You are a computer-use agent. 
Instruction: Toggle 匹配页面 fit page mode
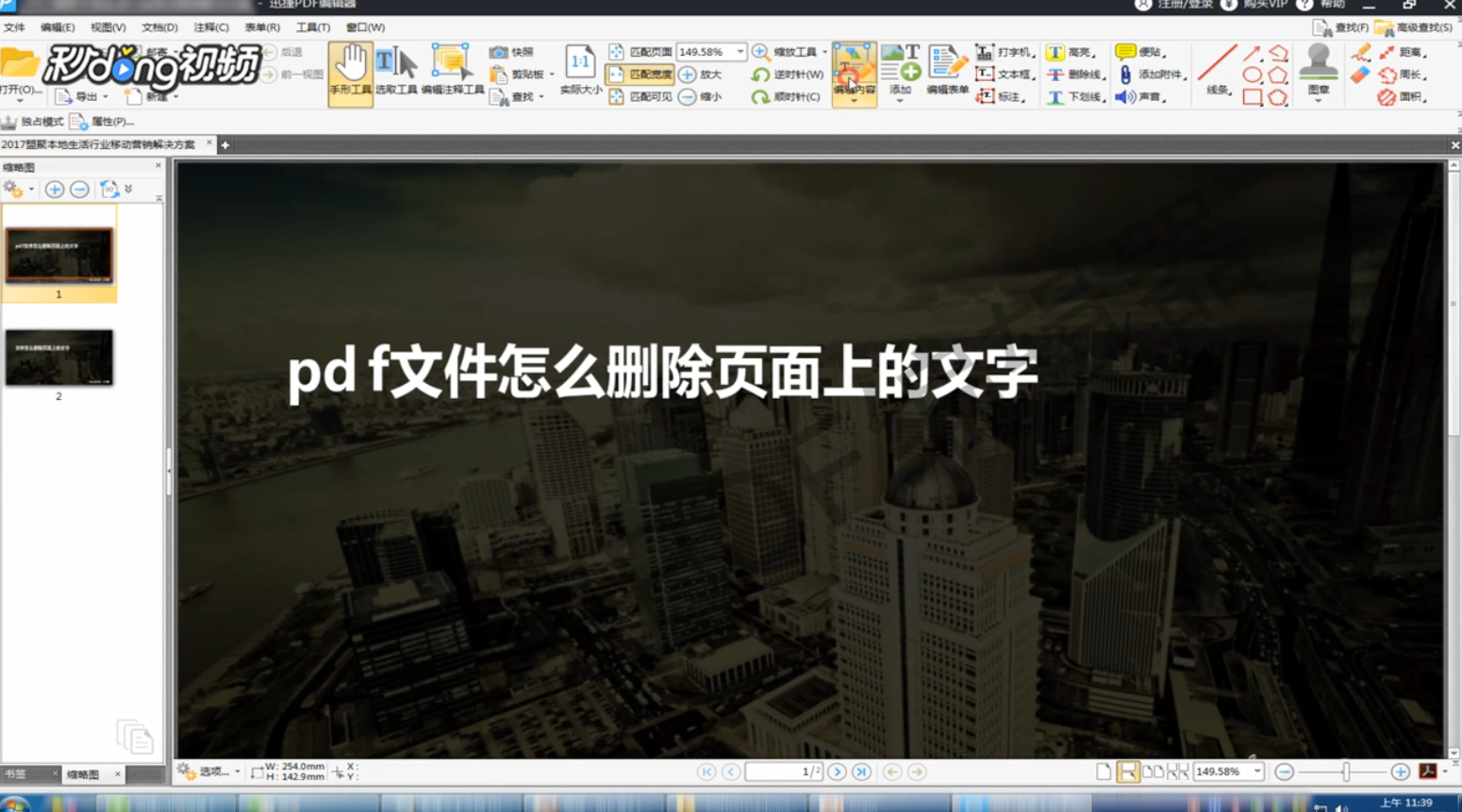[x=640, y=52]
